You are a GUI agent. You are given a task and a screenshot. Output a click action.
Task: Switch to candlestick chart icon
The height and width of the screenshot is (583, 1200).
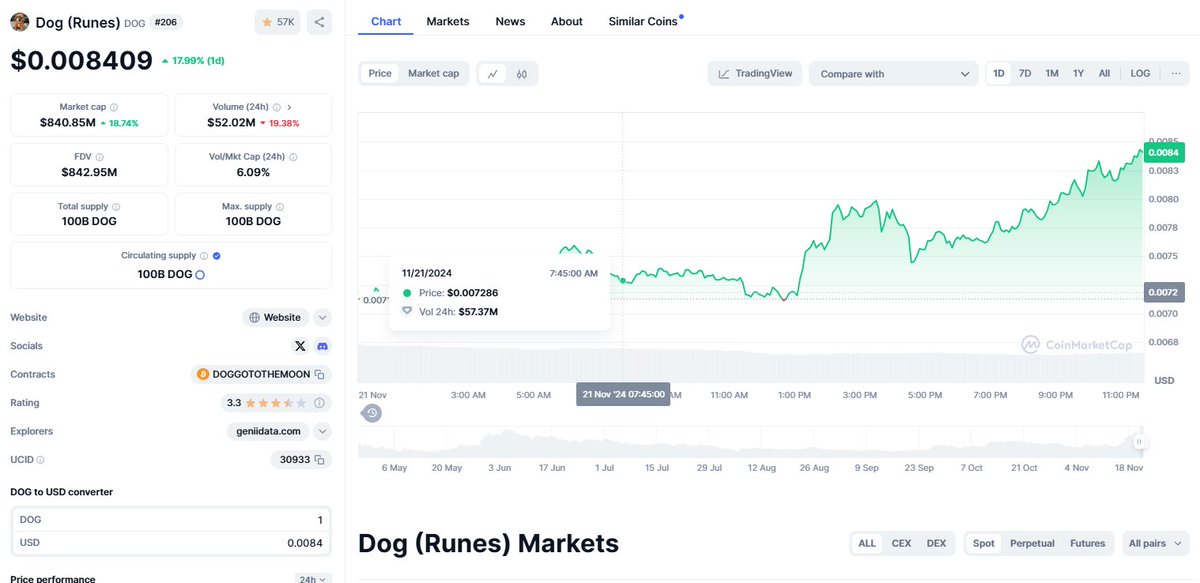(x=522, y=73)
